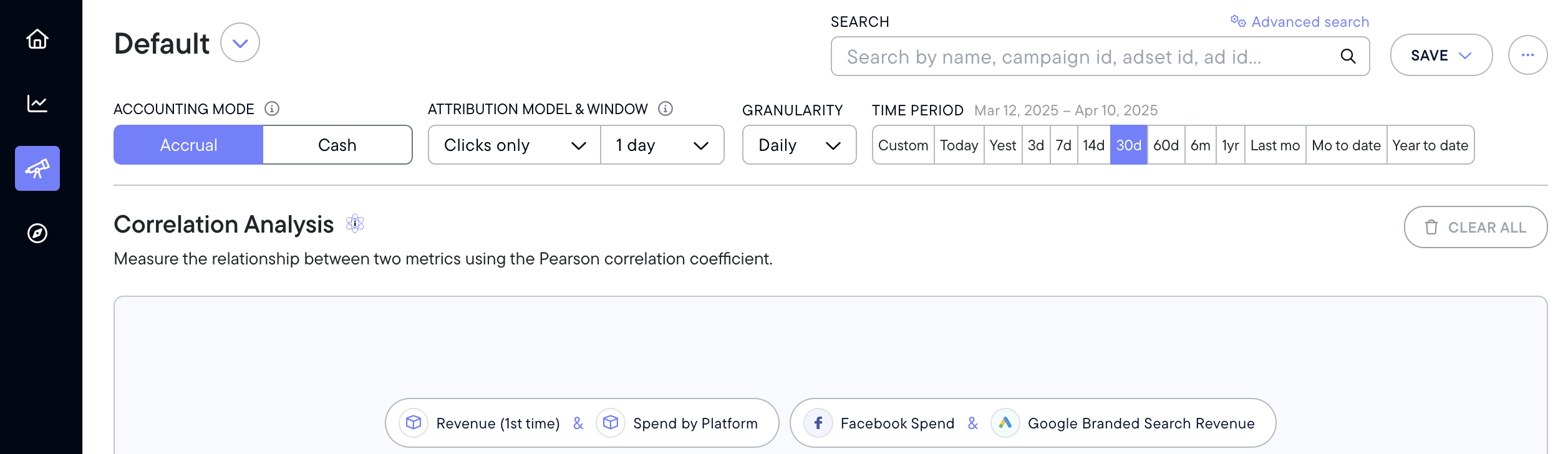Click the atom icon beside Correlation Analysis
Image resolution: width=1568 pixels, height=454 pixels.
coord(355,223)
